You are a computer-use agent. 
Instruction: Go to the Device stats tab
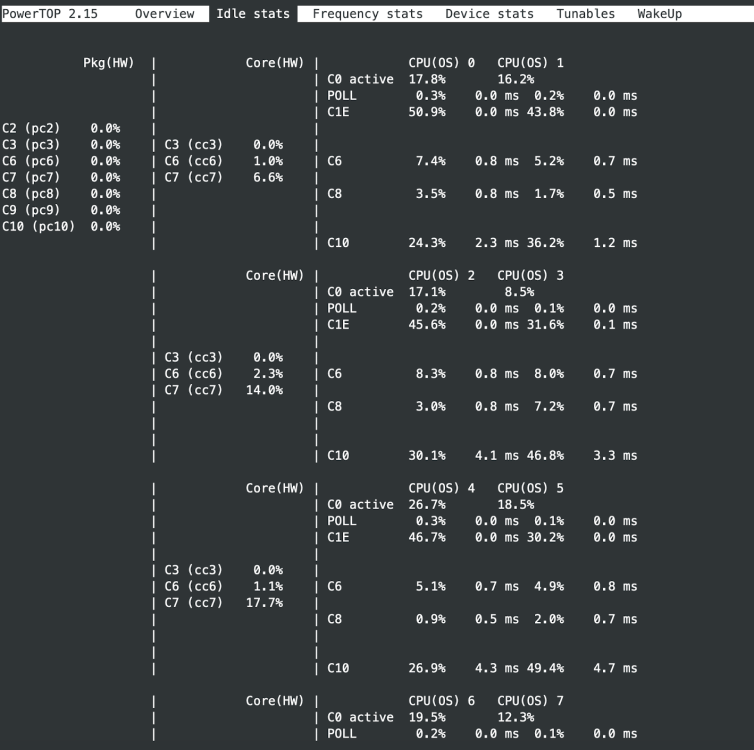(x=489, y=13)
